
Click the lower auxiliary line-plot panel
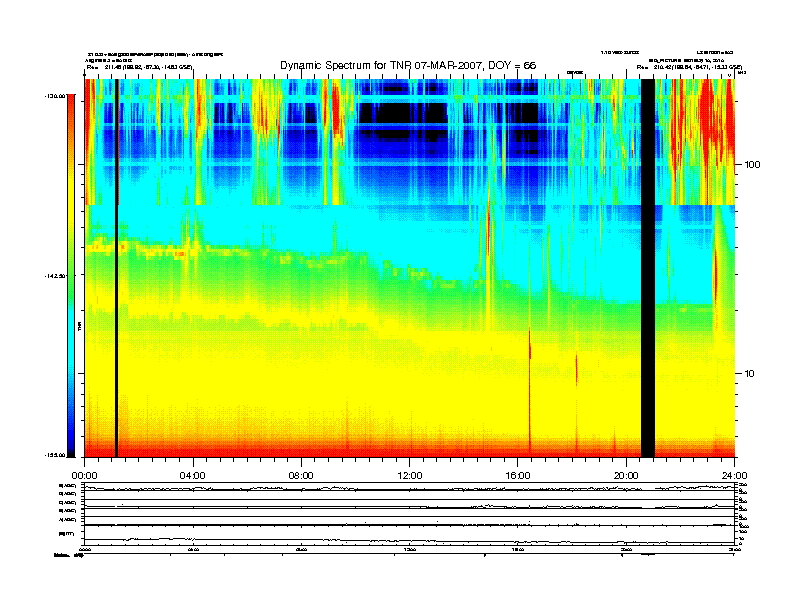coord(410,514)
